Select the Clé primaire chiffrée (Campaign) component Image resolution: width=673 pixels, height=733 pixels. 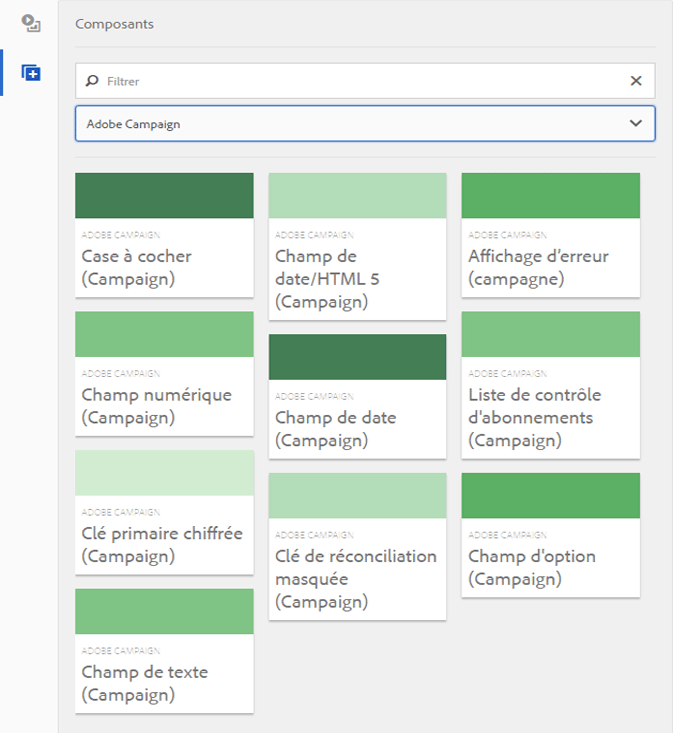164,512
